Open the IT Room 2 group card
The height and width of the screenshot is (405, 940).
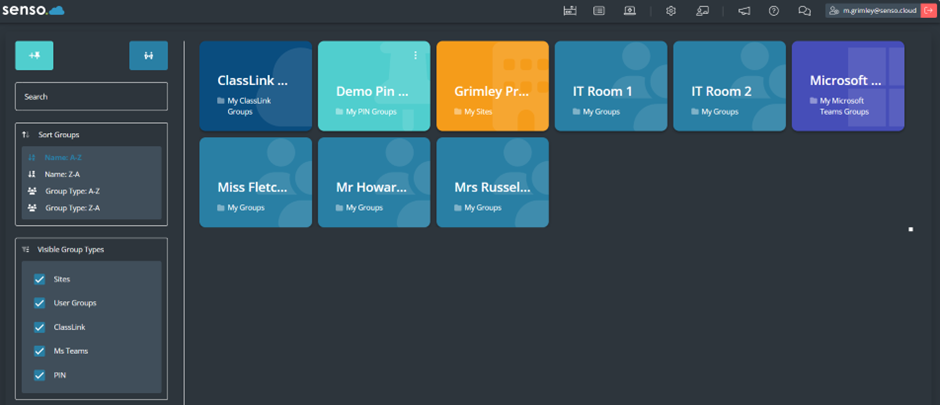click(730, 86)
